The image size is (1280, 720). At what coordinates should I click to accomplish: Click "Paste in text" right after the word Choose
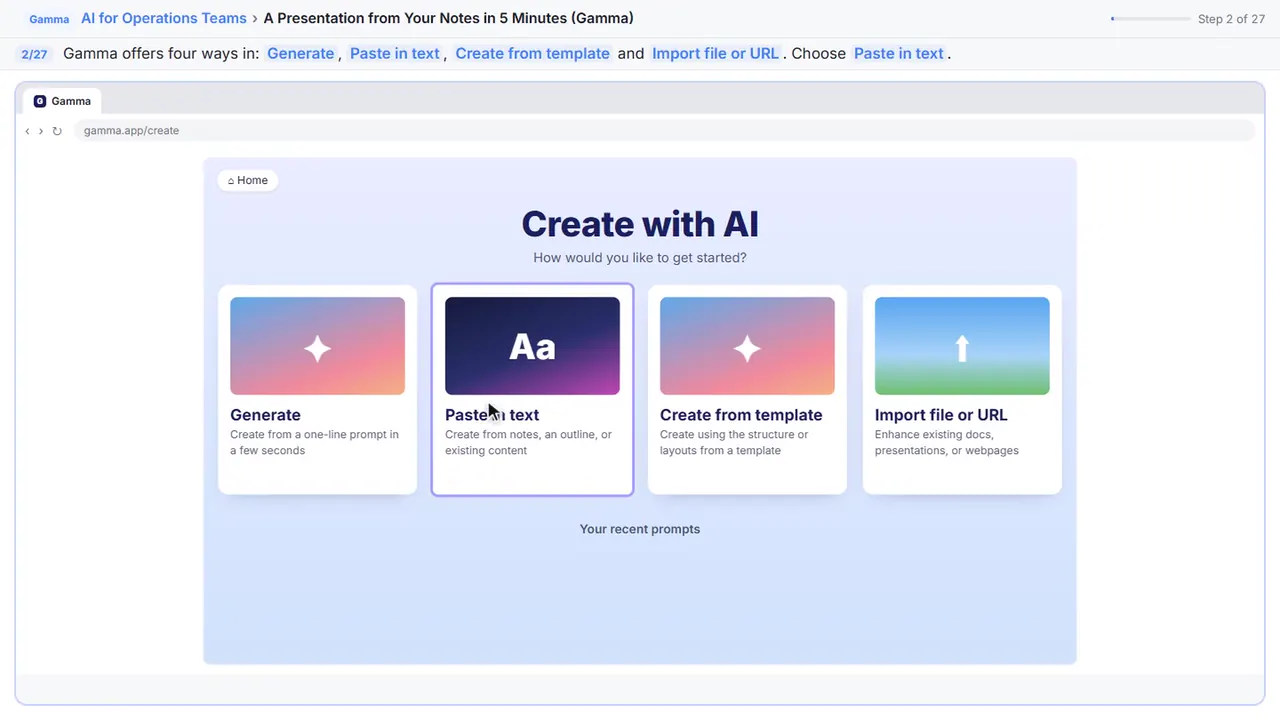pos(899,53)
